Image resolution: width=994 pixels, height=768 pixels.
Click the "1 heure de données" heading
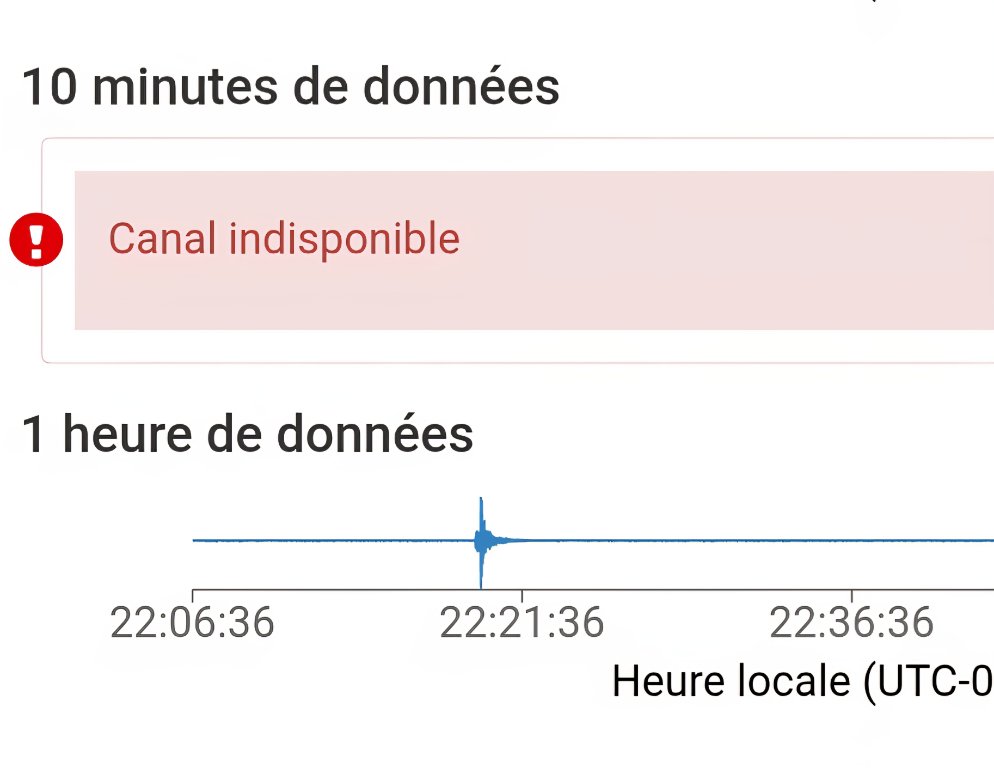pyautogui.click(x=247, y=434)
